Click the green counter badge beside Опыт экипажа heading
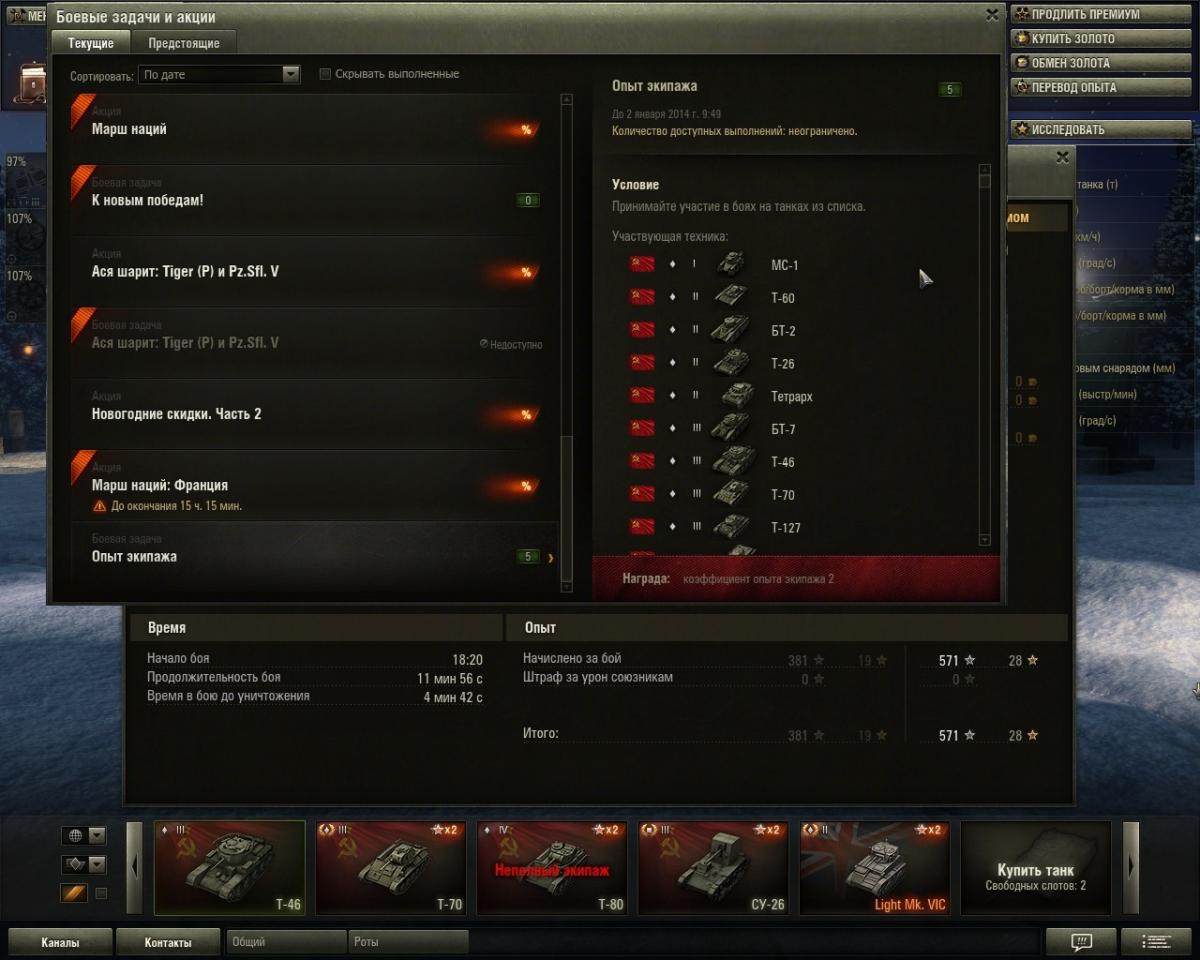Image resolution: width=1200 pixels, height=960 pixels. coord(950,90)
